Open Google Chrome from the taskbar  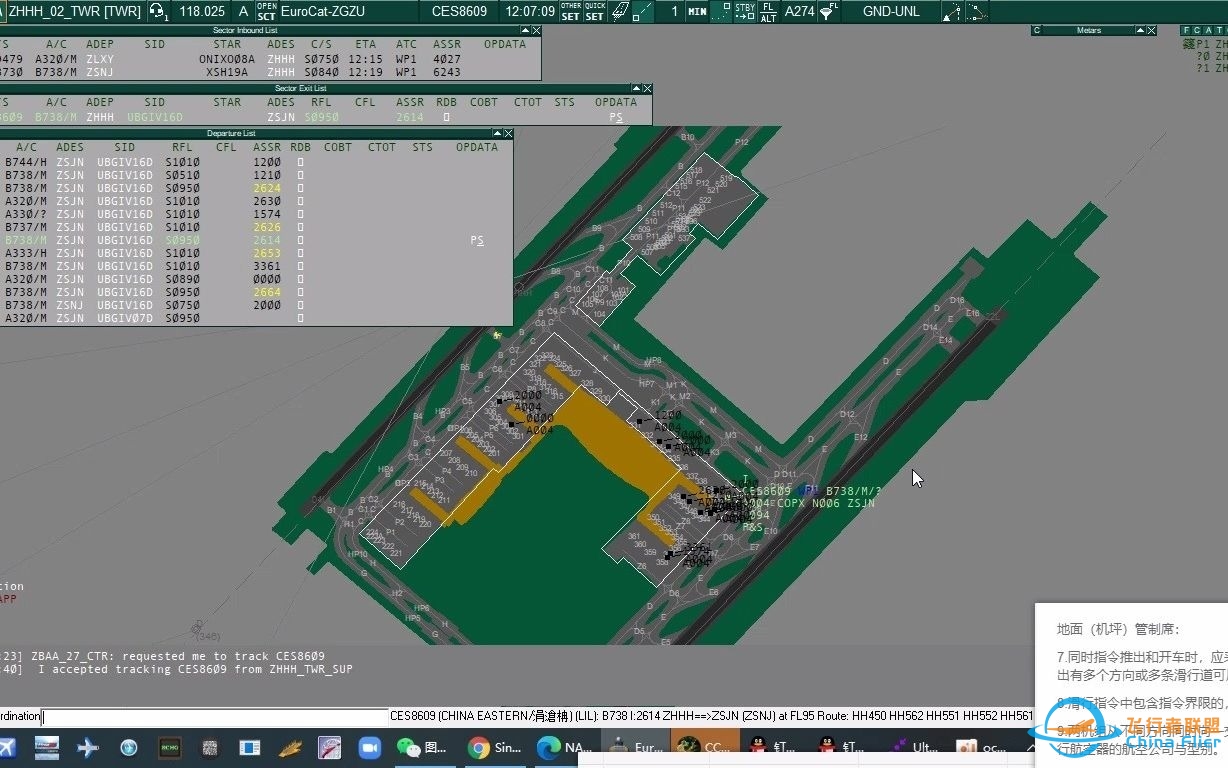[x=479, y=747]
